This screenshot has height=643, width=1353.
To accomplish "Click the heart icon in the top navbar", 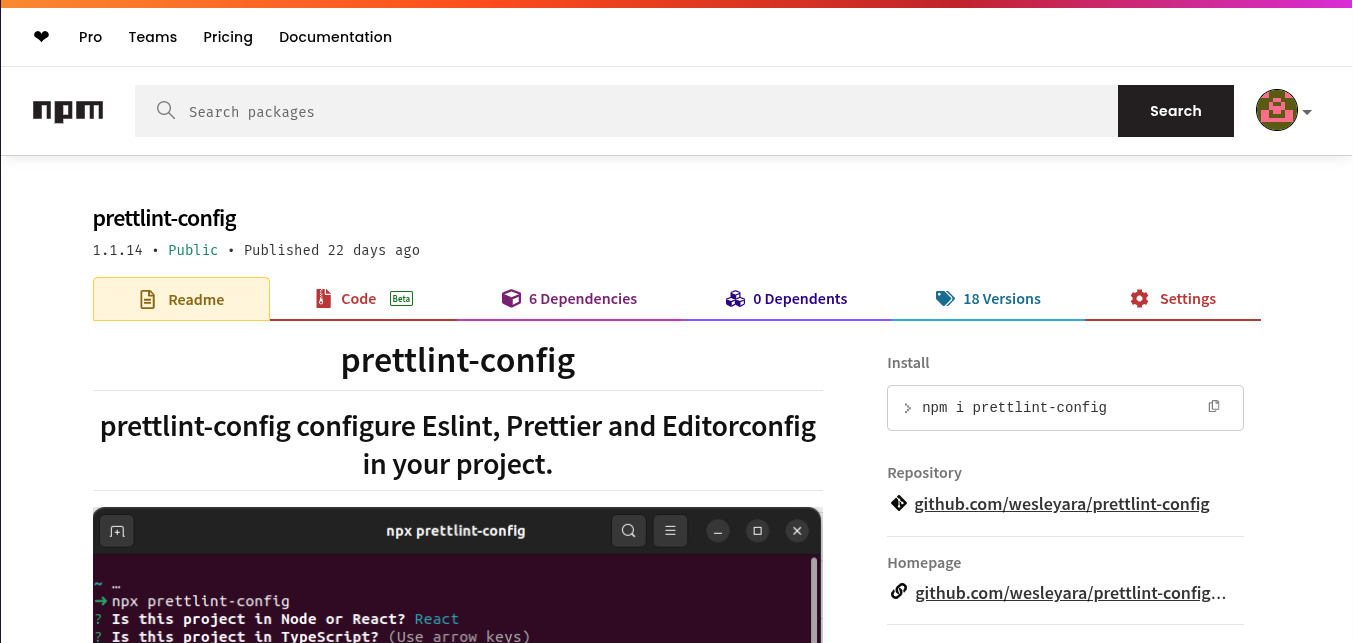I will pos(41,36).
